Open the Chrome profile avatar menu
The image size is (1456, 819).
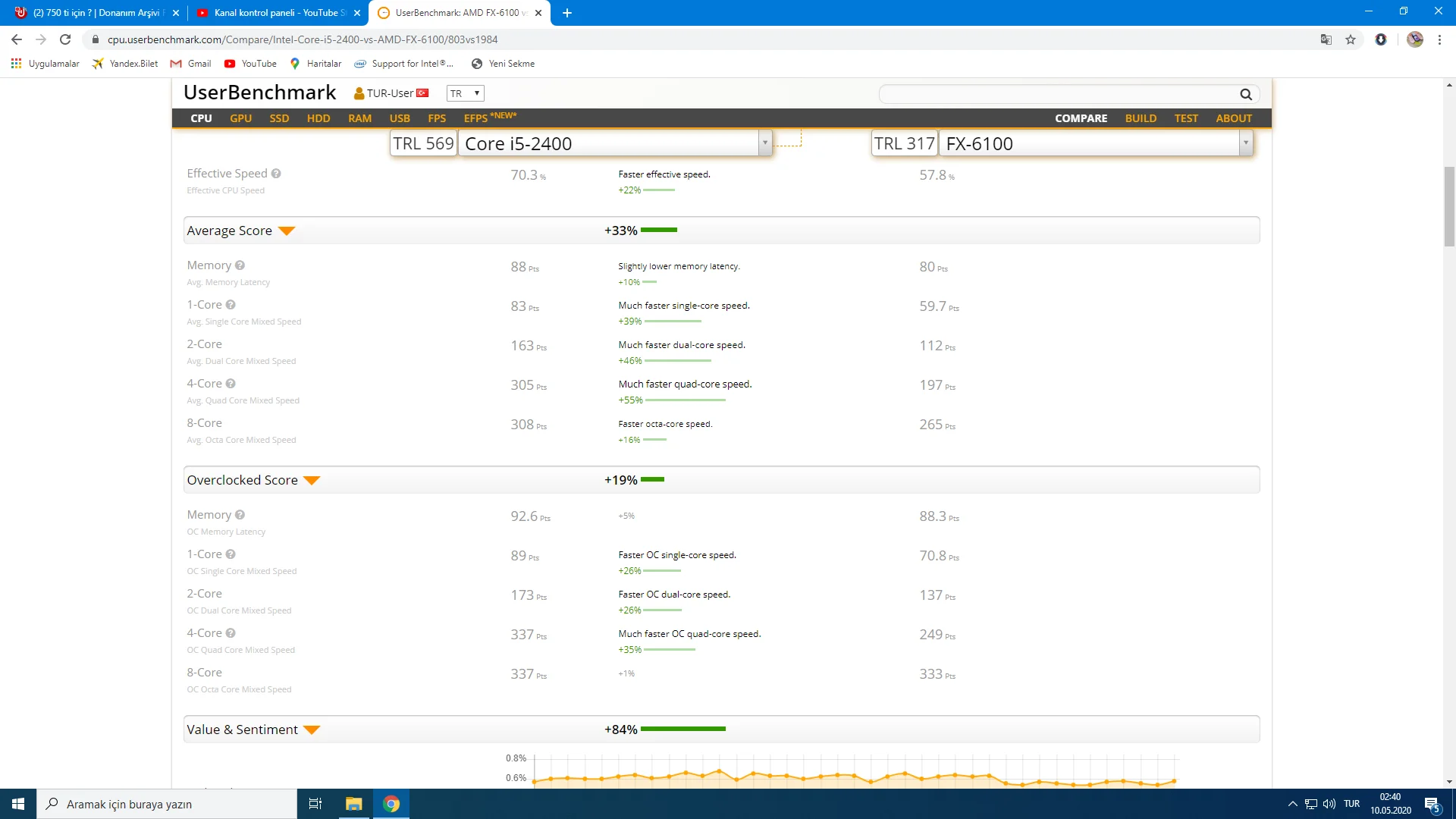point(1414,39)
